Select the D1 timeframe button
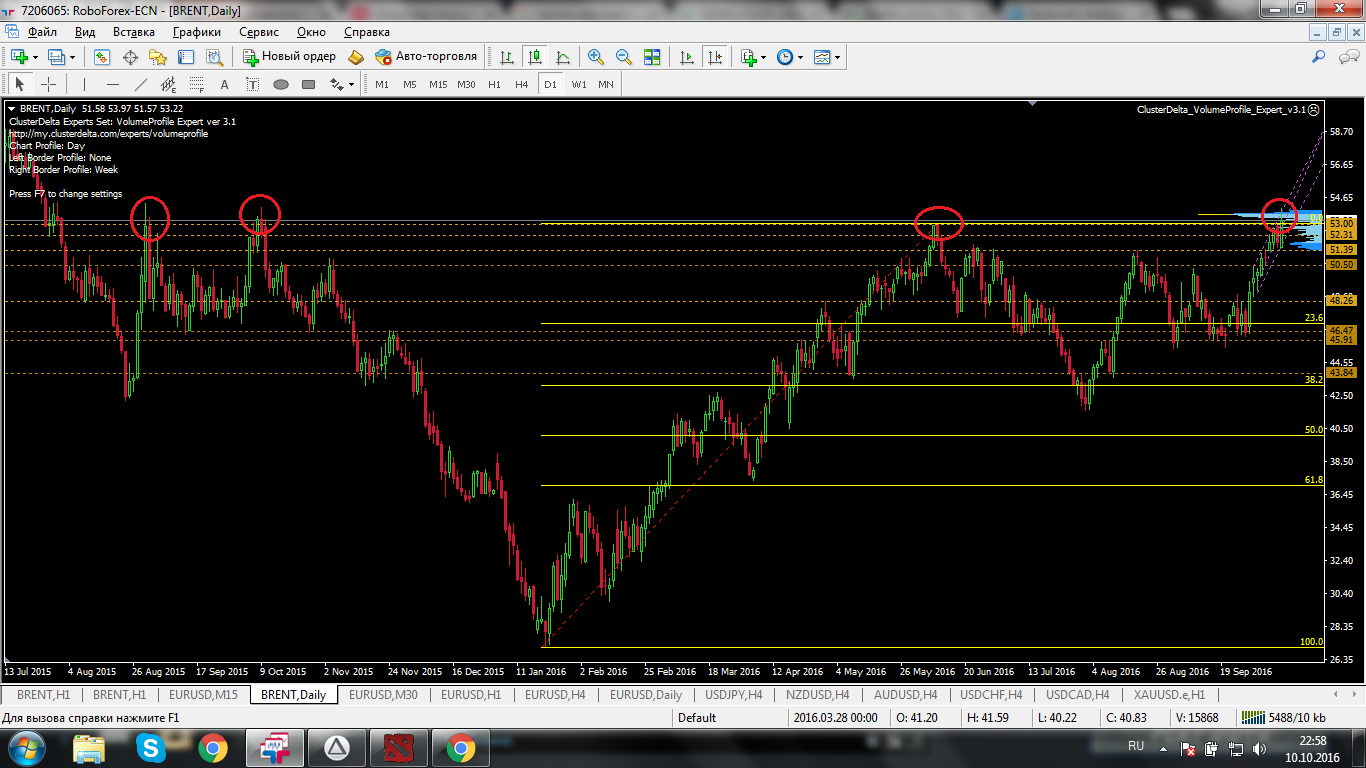 click(x=550, y=84)
